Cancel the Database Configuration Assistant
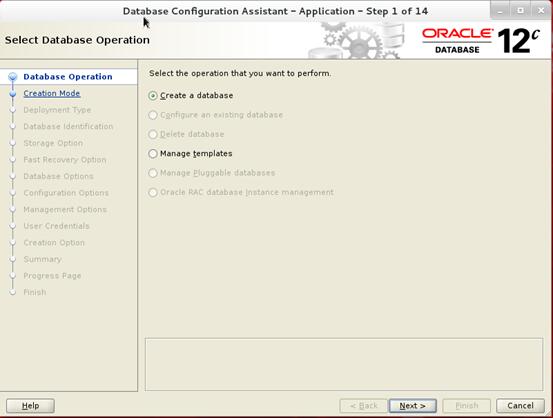553x418 pixels. click(520, 406)
